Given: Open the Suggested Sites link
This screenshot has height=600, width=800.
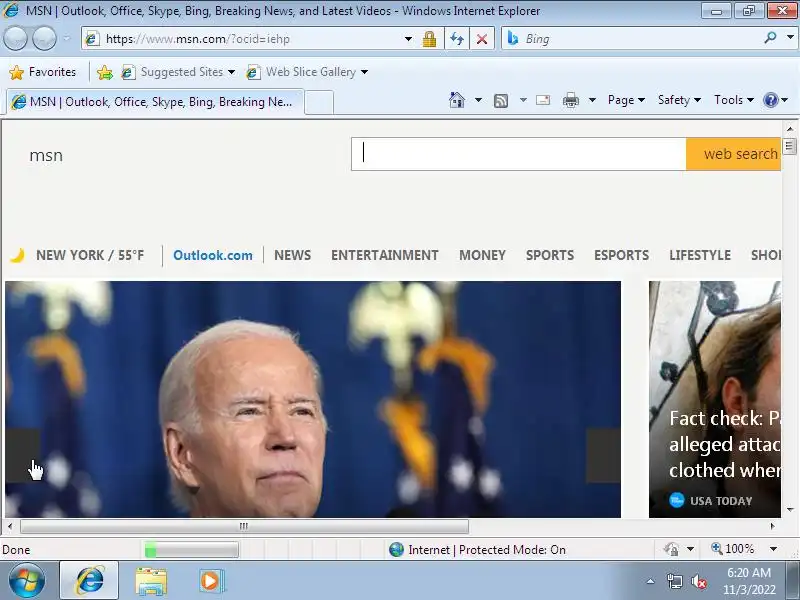Looking at the screenshot, I should coord(178,72).
